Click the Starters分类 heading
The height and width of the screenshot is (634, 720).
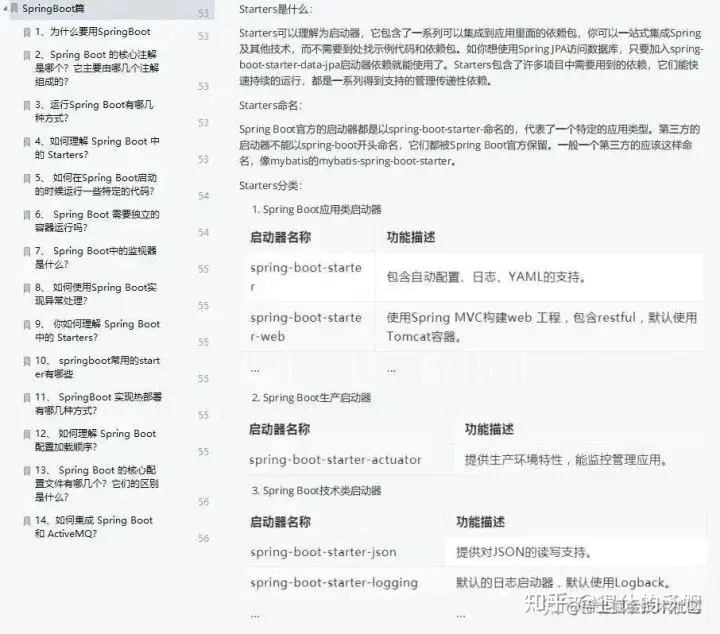pos(270,186)
